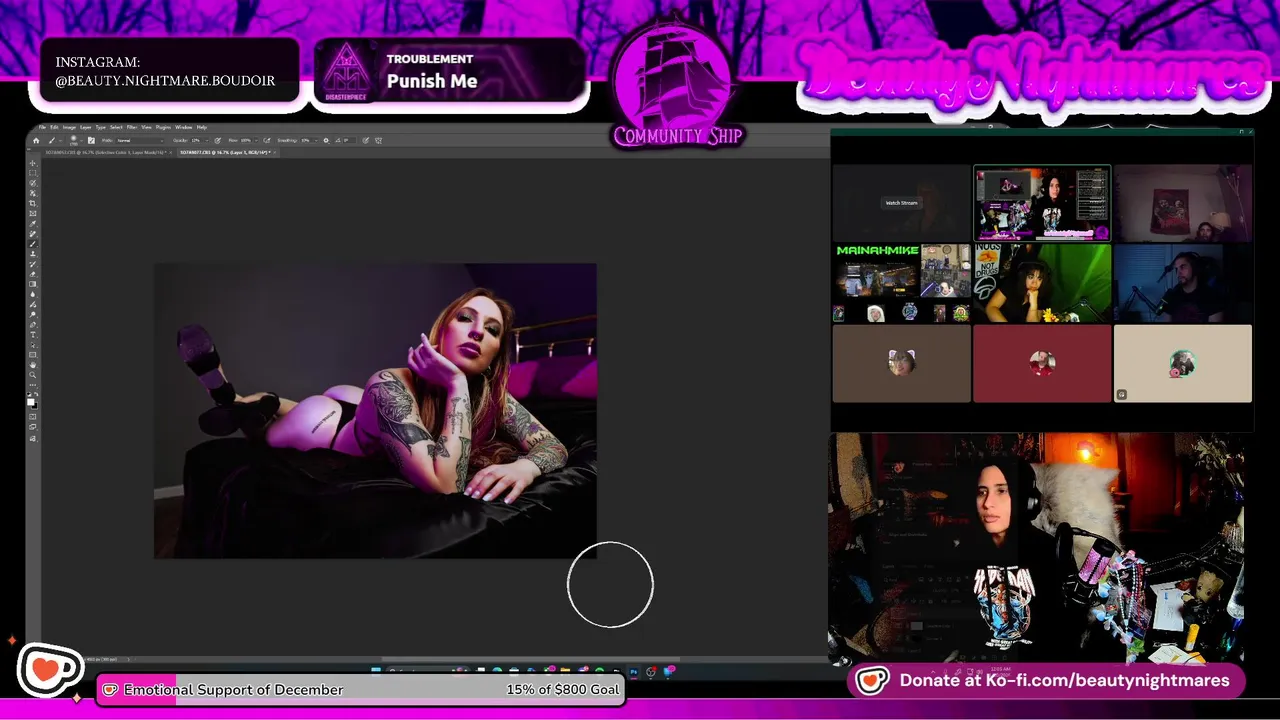
Task: Expand the Opacity value dropdown
Action: [x=207, y=141]
